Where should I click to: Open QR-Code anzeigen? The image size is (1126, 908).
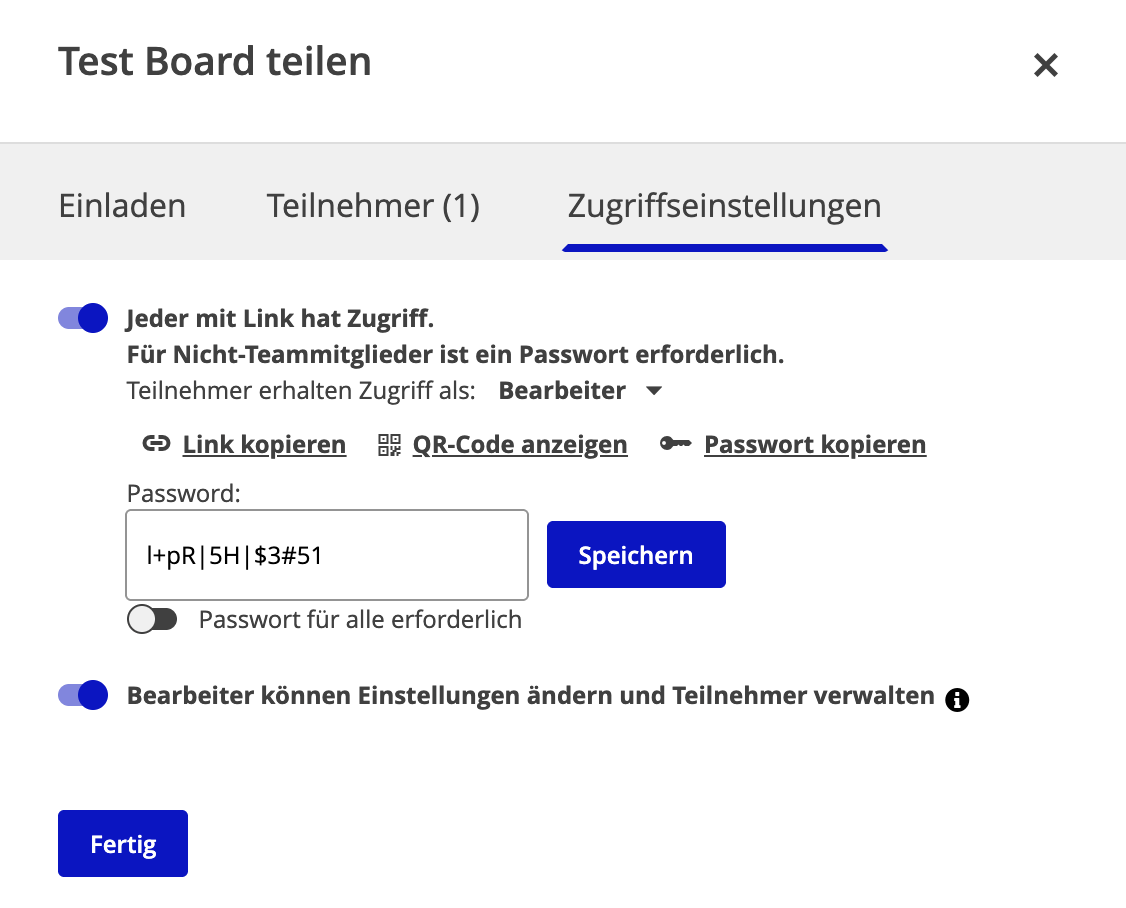[519, 444]
